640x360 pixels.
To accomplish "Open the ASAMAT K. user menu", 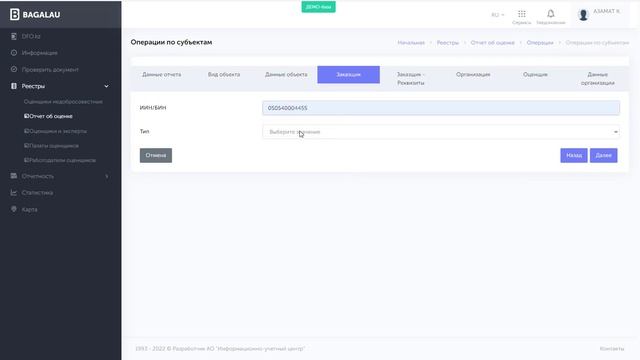I will pyautogui.click(x=606, y=11).
